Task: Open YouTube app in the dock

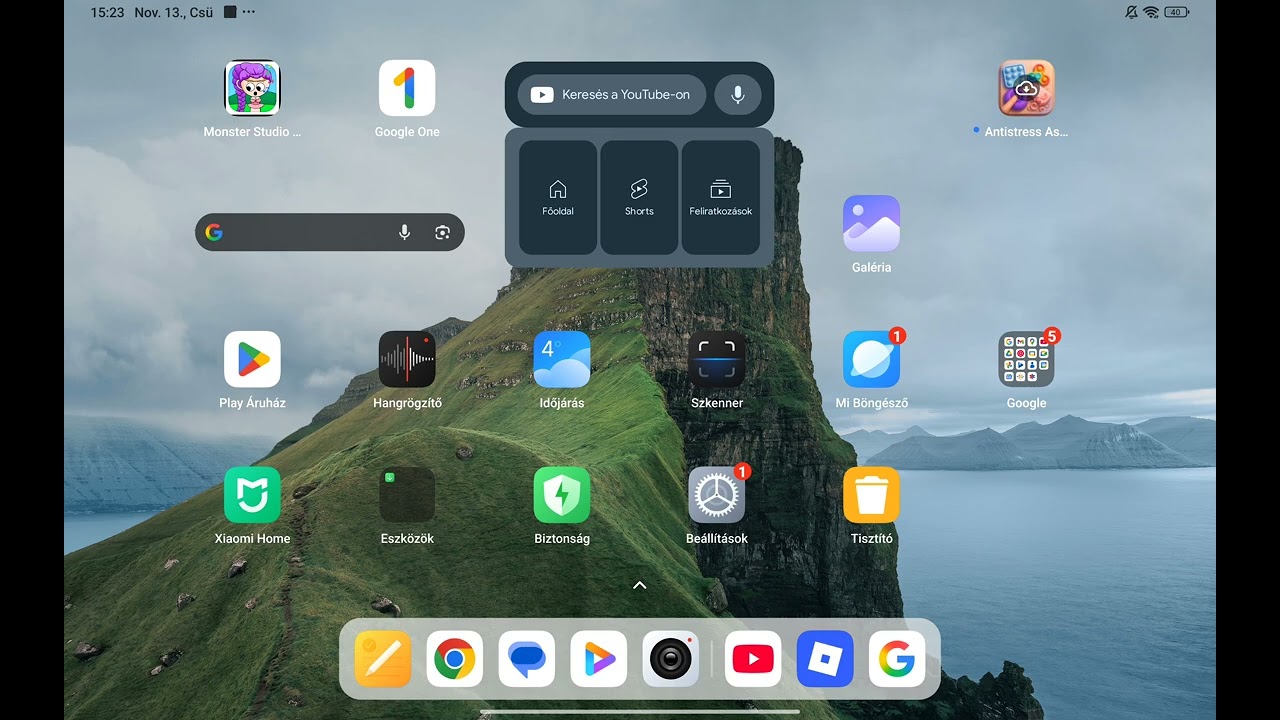Action: coord(753,659)
